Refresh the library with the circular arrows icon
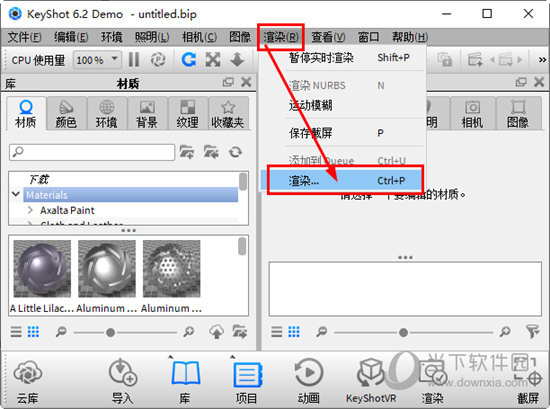The width and height of the screenshot is (550, 409). [x=235, y=152]
